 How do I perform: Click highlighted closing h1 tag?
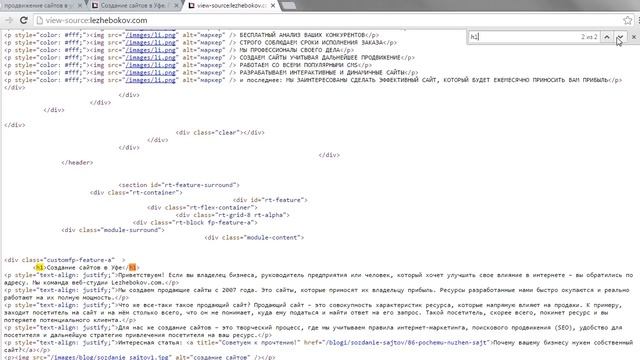click(132, 268)
